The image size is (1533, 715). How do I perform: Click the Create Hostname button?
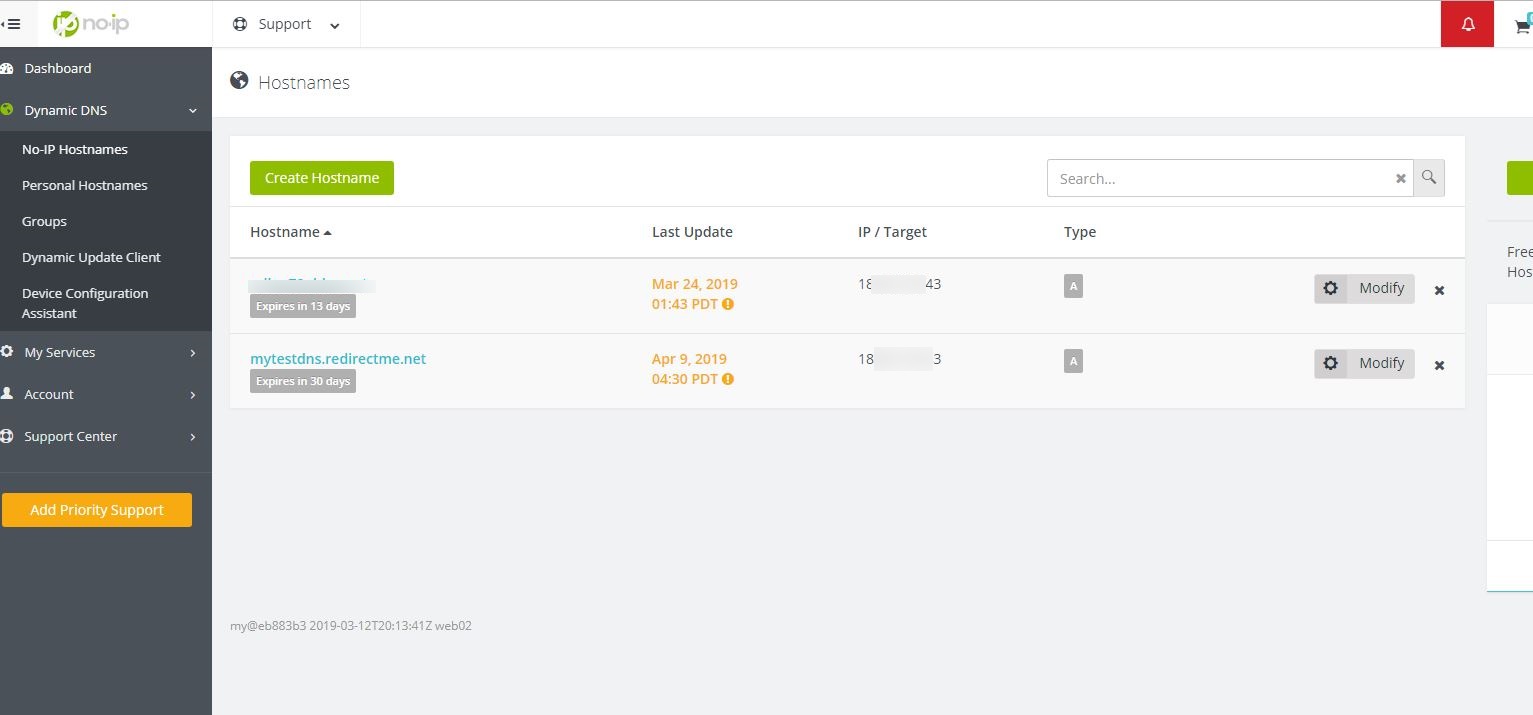pos(321,177)
